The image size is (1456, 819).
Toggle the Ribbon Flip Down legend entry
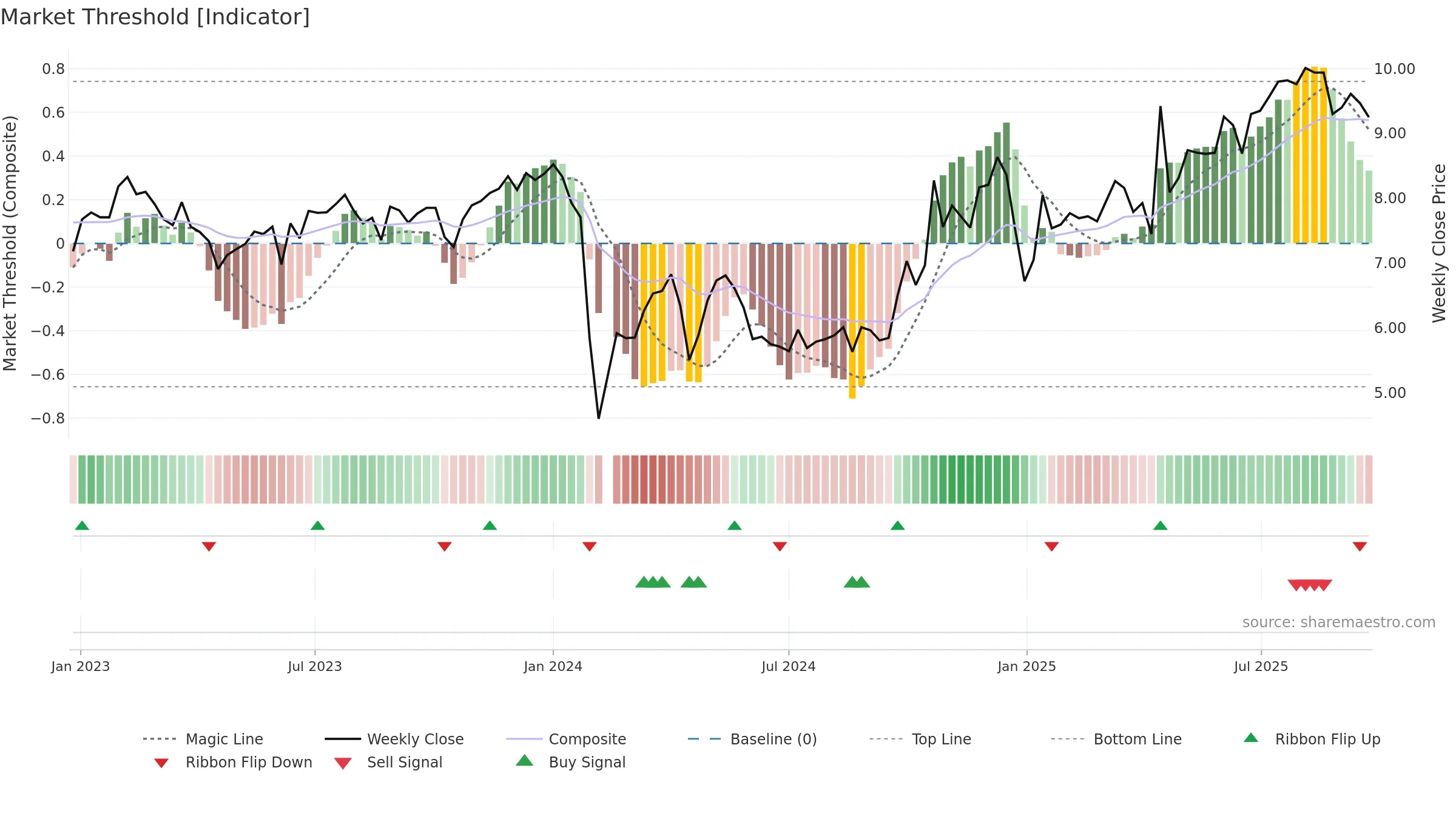[233, 762]
